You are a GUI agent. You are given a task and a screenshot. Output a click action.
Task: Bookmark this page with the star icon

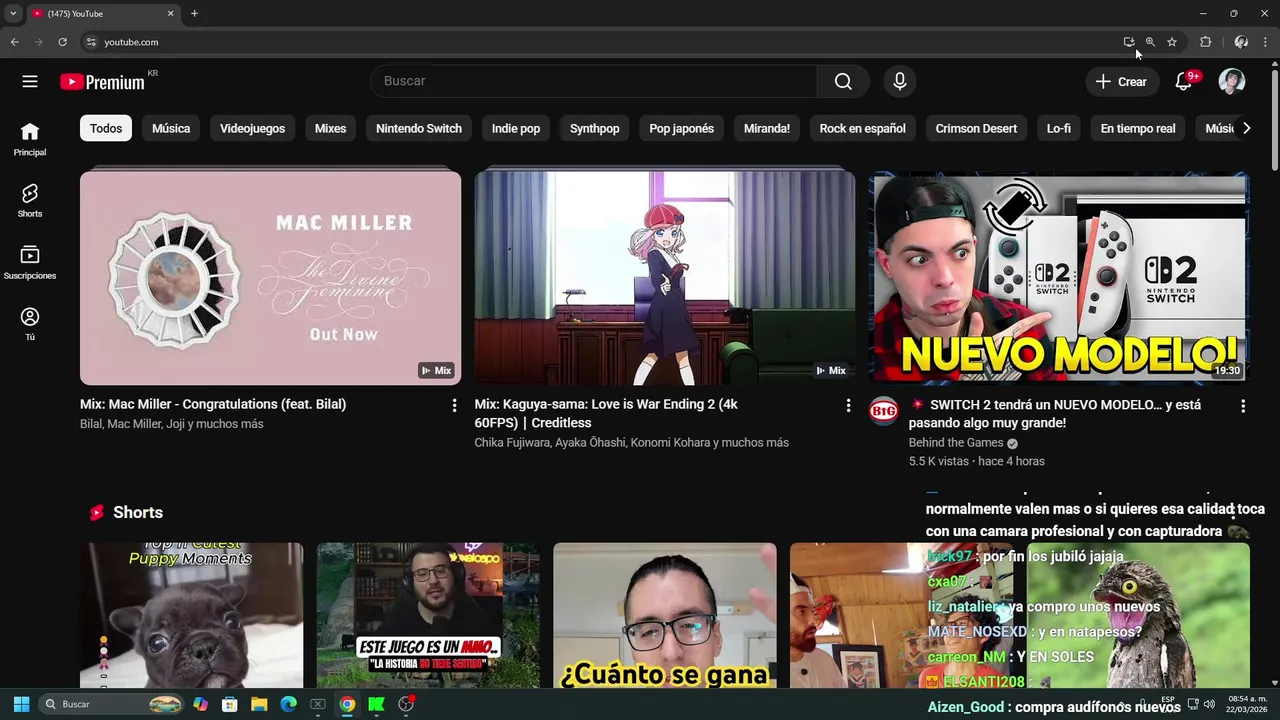[x=1172, y=42]
